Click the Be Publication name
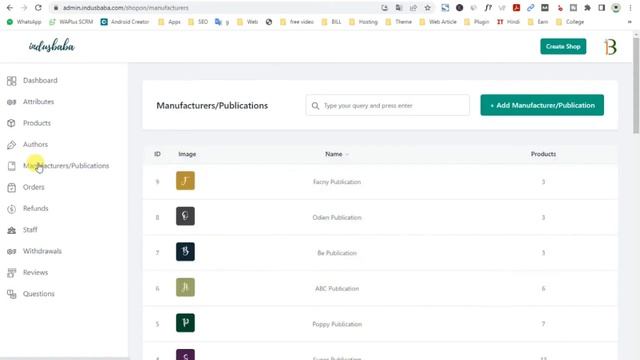The width and height of the screenshot is (640, 360). pyautogui.click(x=337, y=253)
